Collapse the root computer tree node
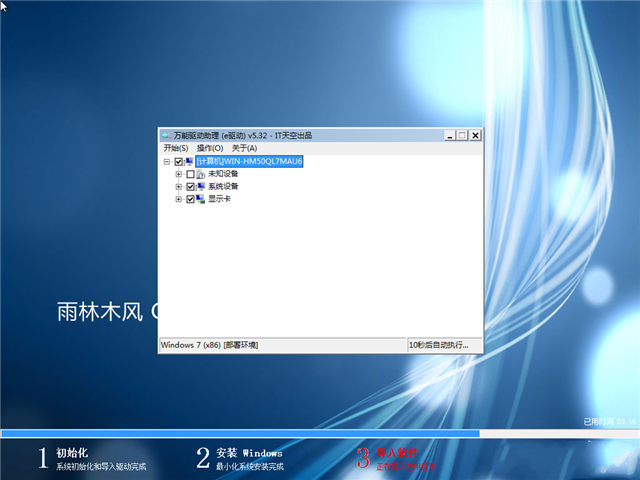 click(x=167, y=161)
